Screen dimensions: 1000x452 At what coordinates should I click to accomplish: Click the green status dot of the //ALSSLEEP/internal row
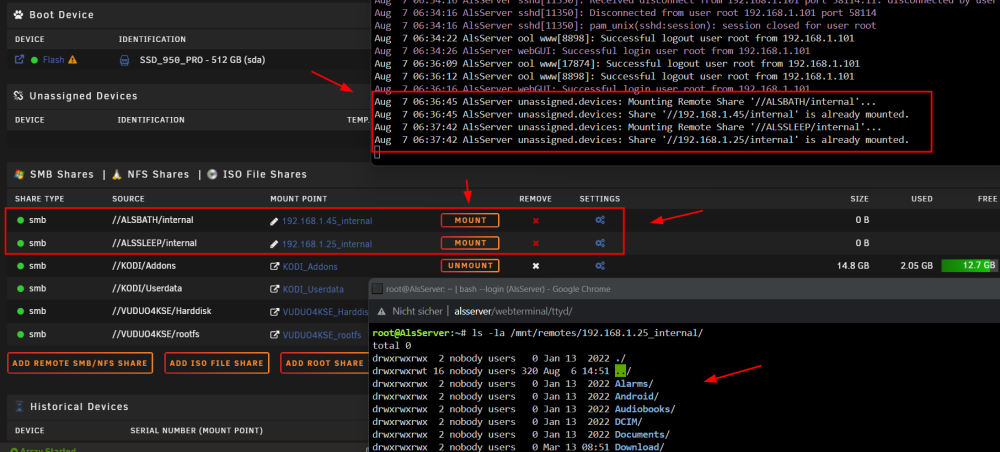(x=20, y=243)
